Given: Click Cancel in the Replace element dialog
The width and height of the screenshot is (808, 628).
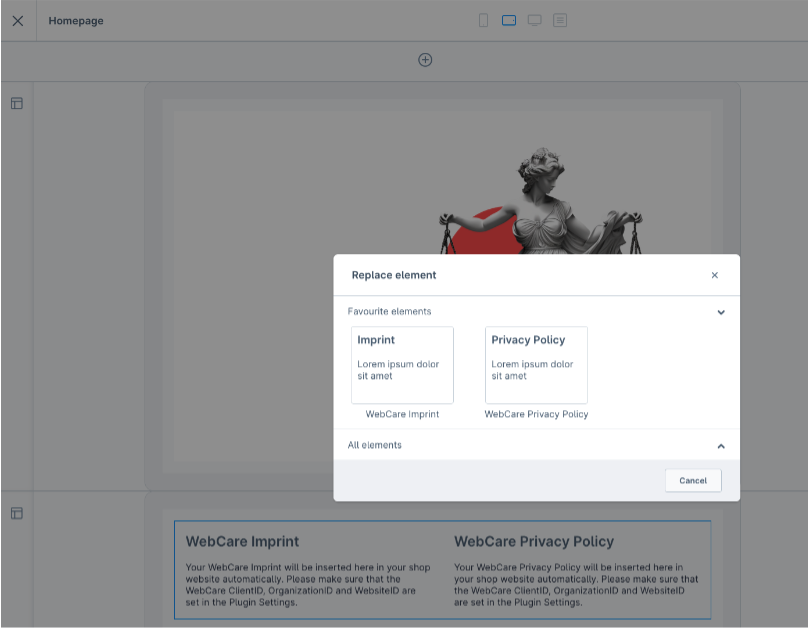Looking at the screenshot, I should coord(692,480).
